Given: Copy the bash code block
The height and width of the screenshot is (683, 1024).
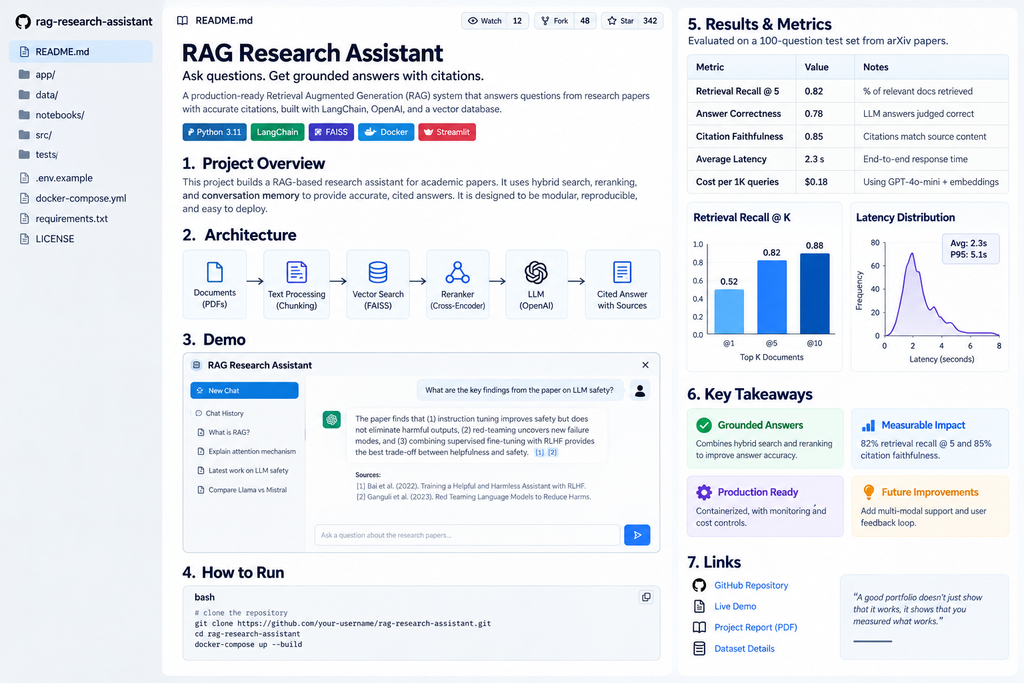Looking at the screenshot, I should pyautogui.click(x=646, y=597).
